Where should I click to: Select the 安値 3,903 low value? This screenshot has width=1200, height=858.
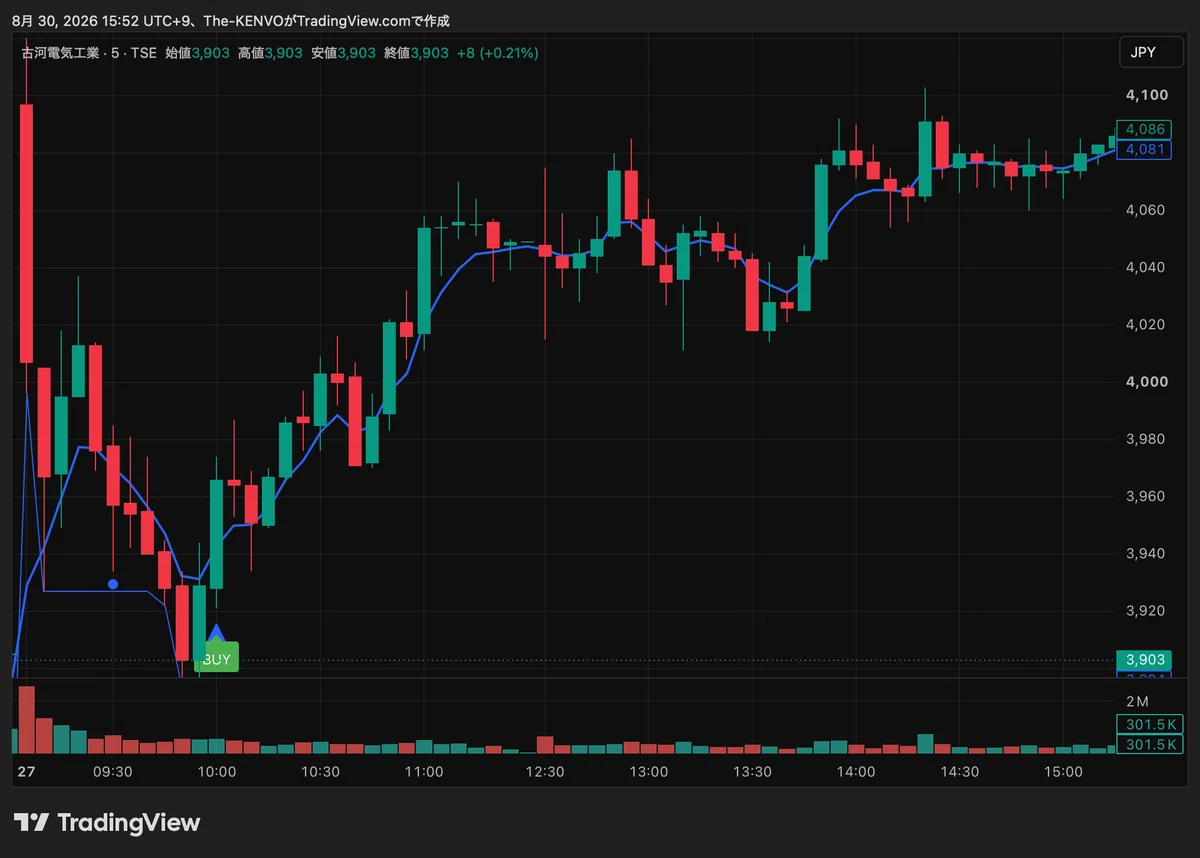(343, 53)
